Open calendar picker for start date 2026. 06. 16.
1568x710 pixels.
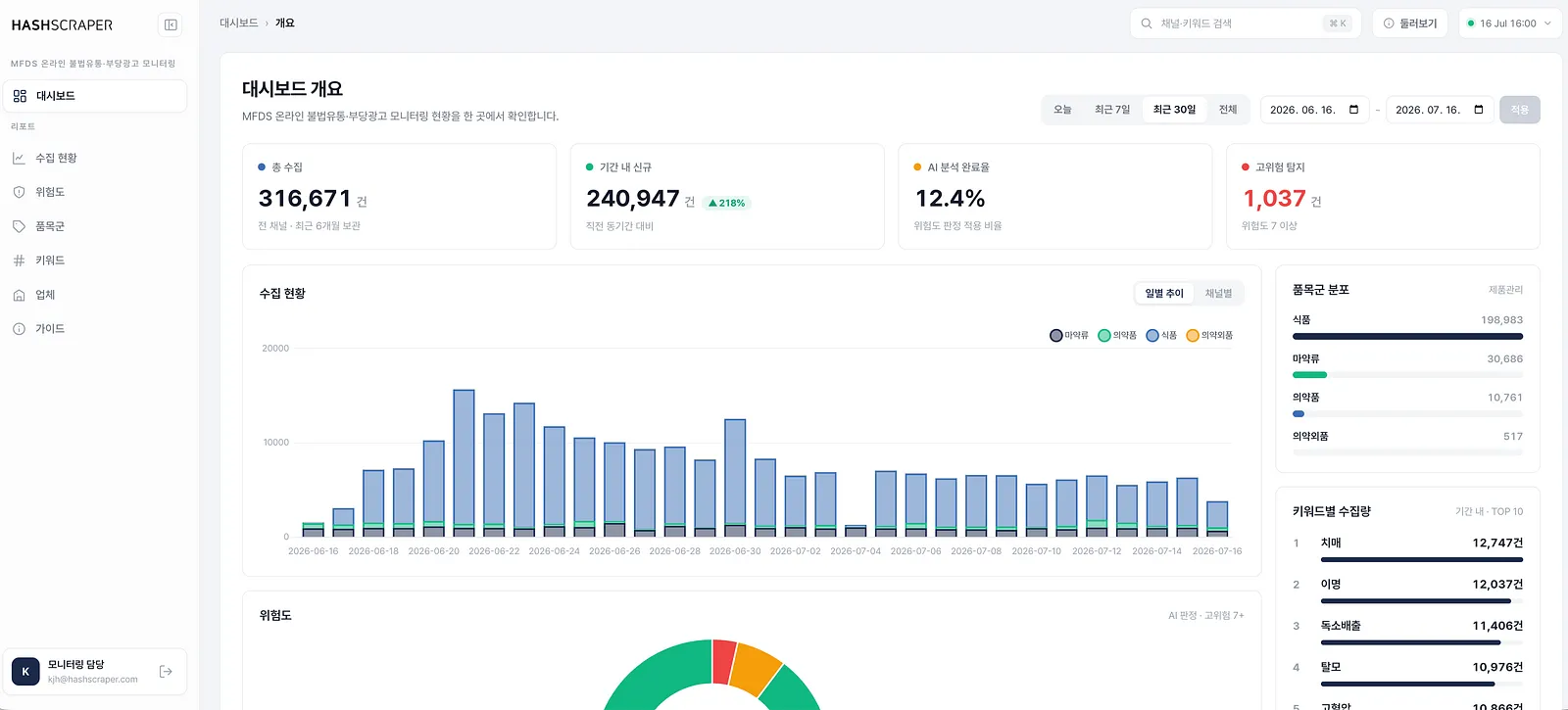[1353, 110]
